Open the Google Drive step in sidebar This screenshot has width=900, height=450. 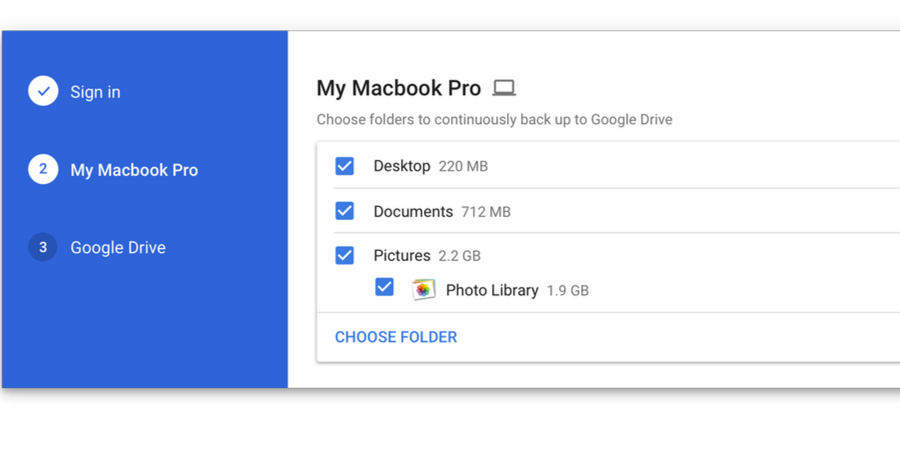tap(118, 248)
